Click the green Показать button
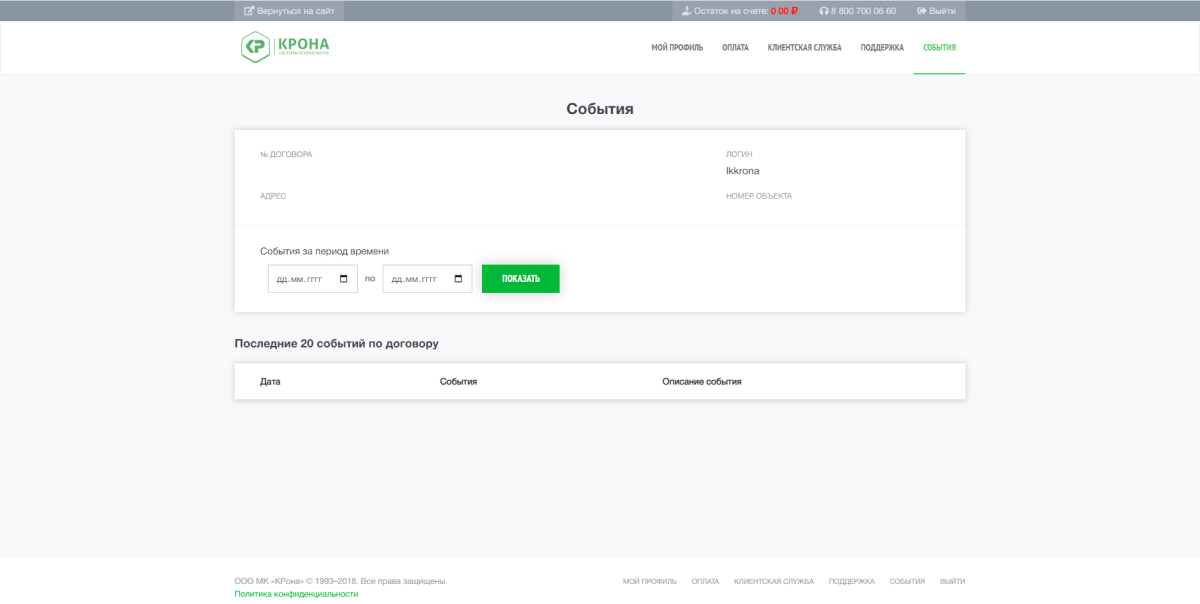Screen dimensions: 1200x604 tap(521, 279)
